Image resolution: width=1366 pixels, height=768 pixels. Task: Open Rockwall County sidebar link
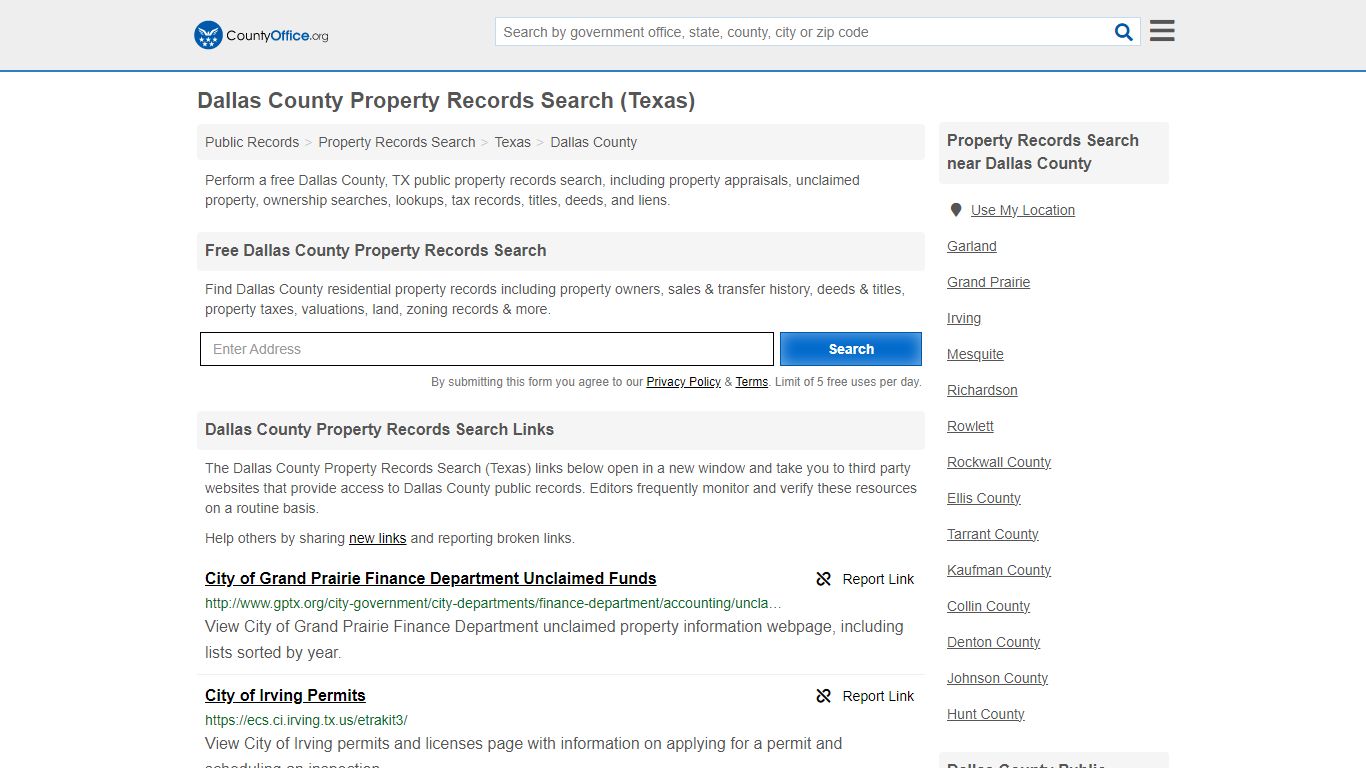pos(999,462)
